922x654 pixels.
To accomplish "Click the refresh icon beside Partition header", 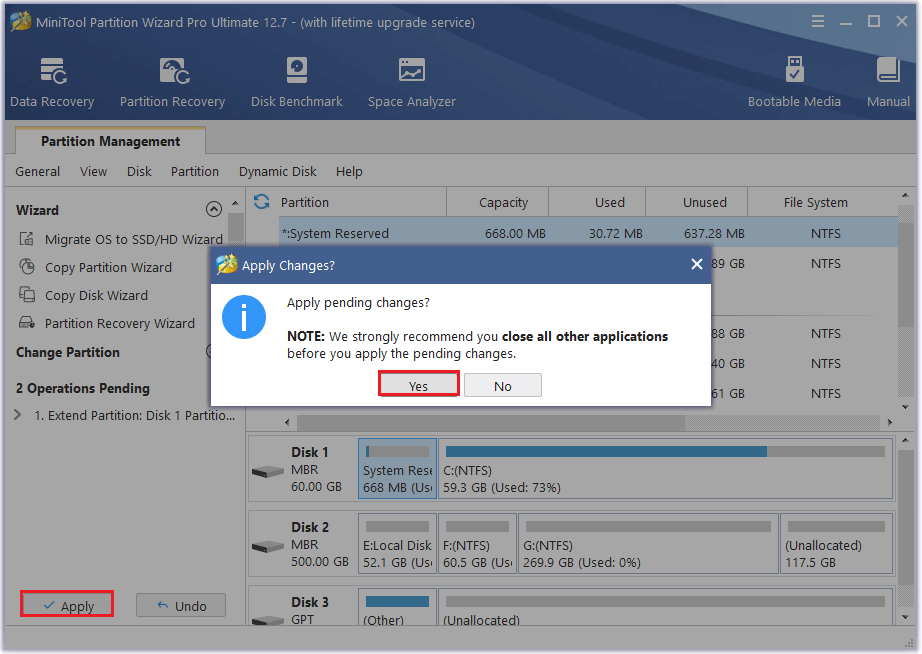I will [x=262, y=202].
